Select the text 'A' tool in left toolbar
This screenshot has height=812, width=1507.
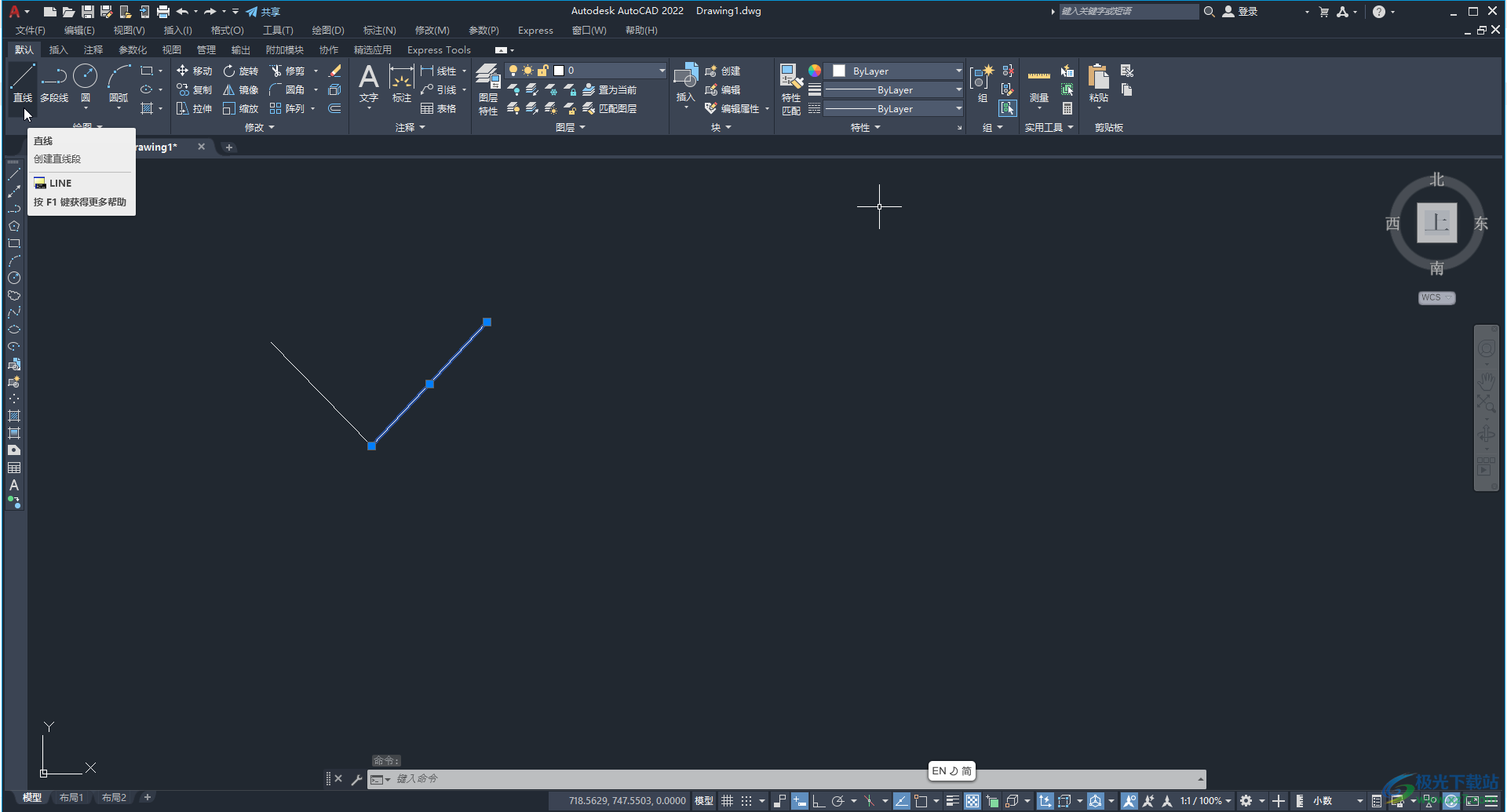point(14,485)
